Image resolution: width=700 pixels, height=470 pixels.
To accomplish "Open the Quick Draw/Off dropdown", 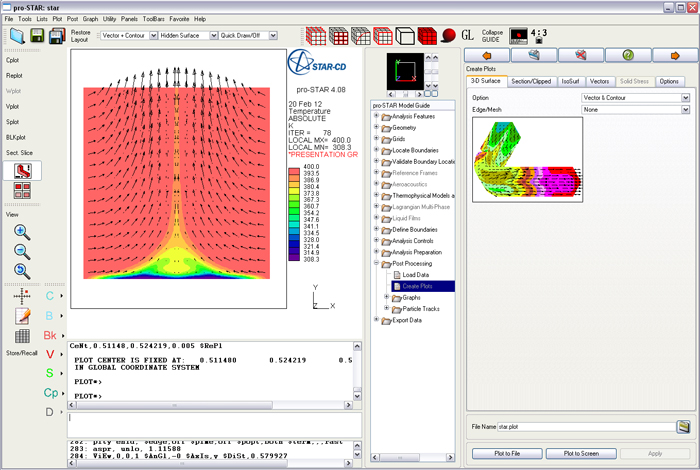I will point(273,35).
